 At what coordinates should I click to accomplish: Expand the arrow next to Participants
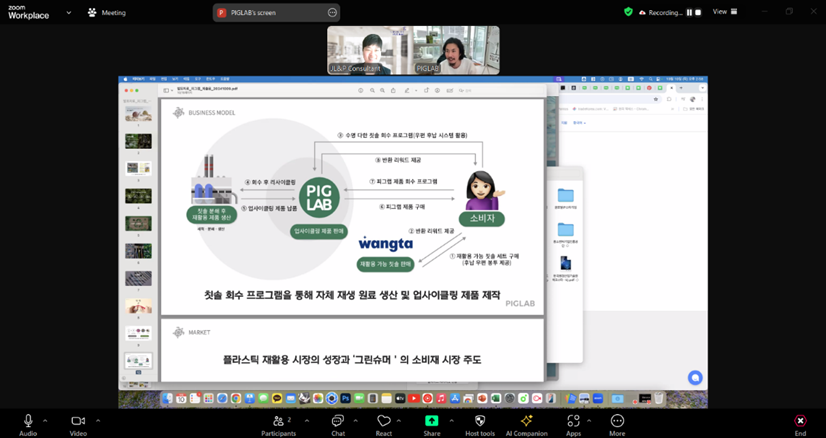[307, 421]
